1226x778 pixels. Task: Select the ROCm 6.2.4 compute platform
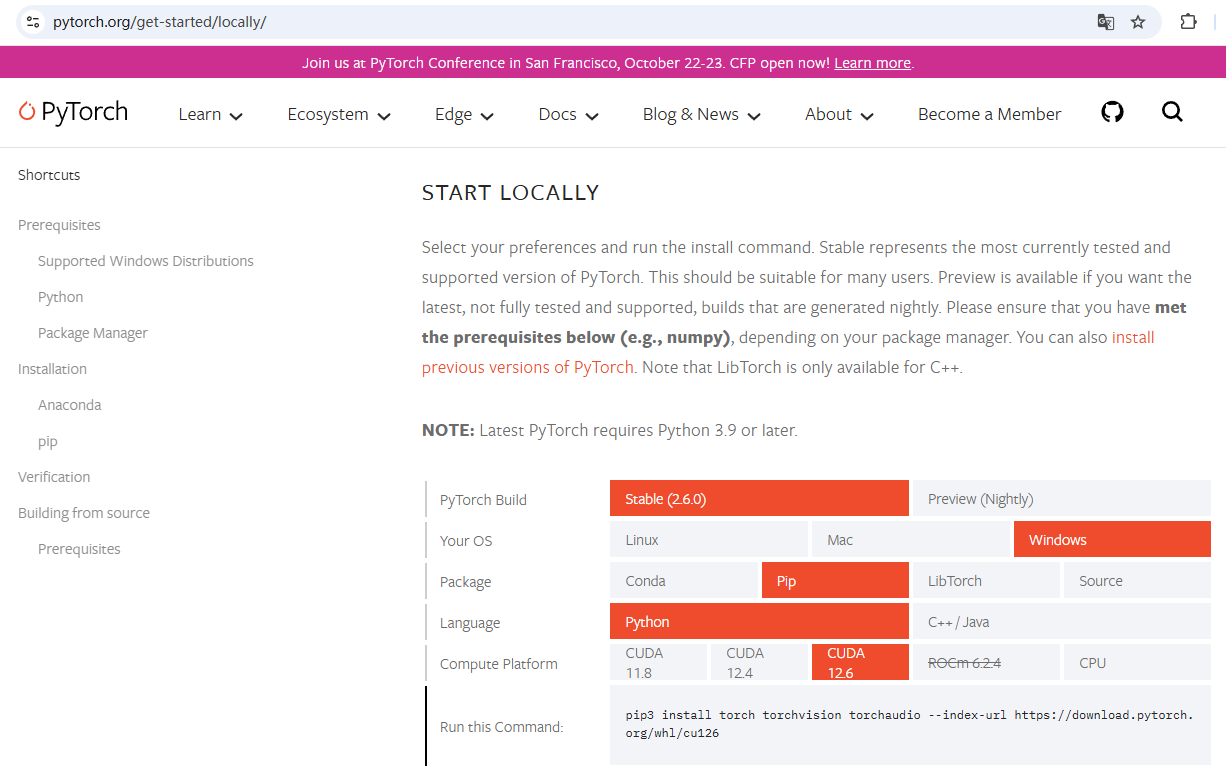pos(986,662)
